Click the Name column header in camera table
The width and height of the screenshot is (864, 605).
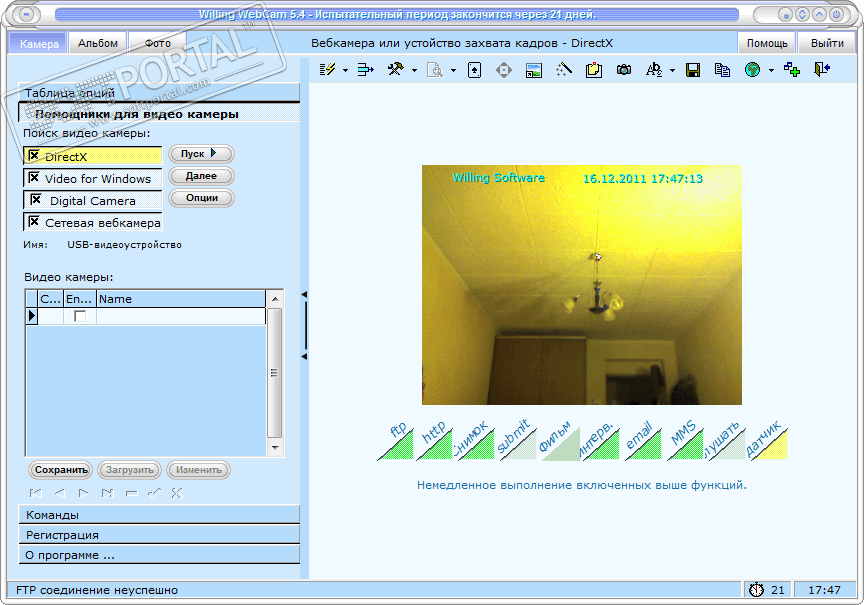[181, 299]
